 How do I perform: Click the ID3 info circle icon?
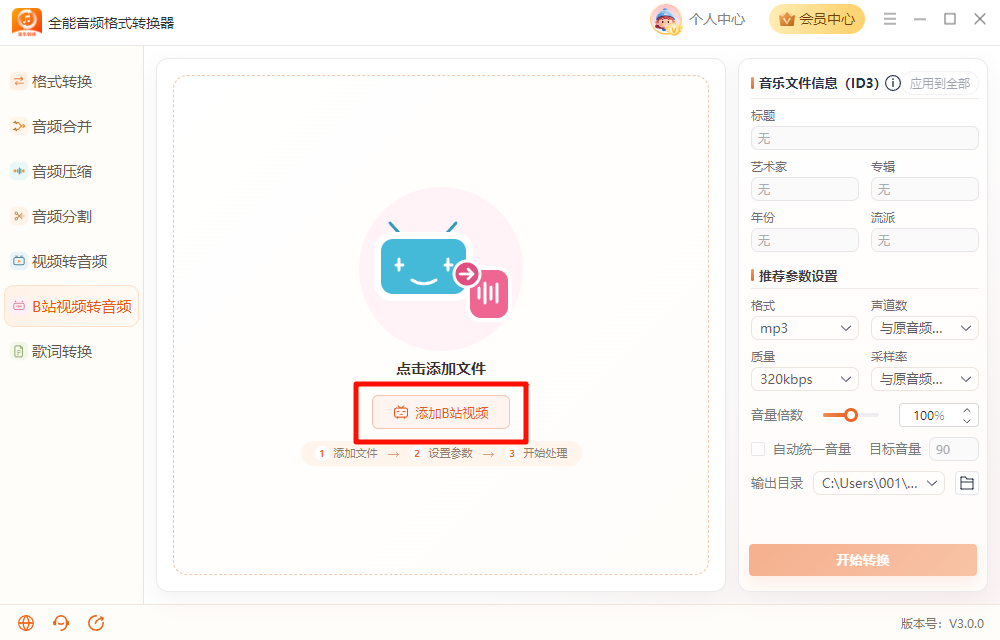tap(893, 83)
